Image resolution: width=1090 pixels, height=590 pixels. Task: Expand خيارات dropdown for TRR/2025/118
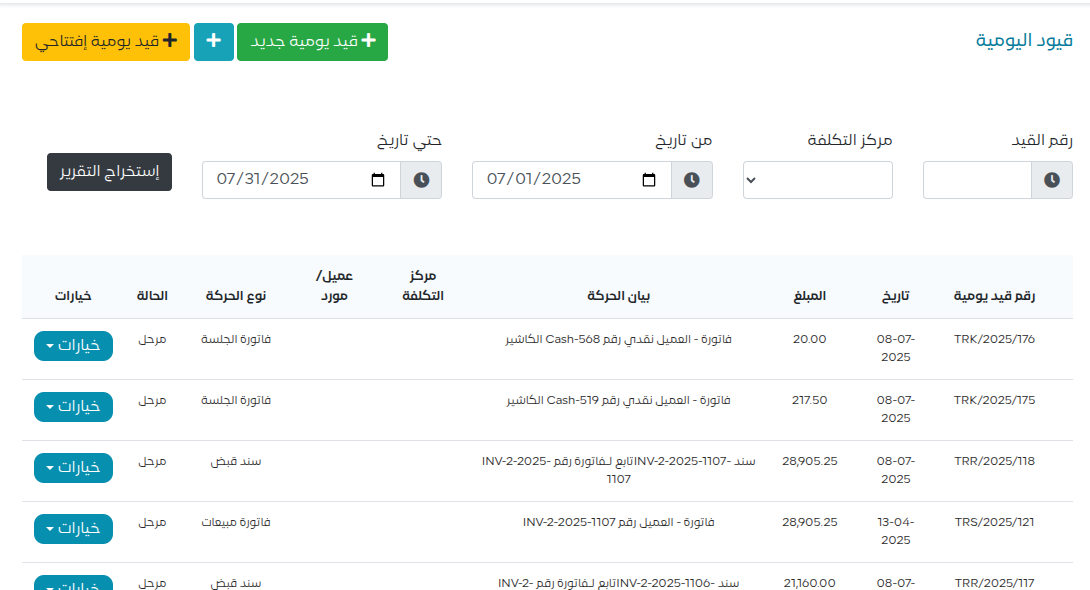pos(73,468)
